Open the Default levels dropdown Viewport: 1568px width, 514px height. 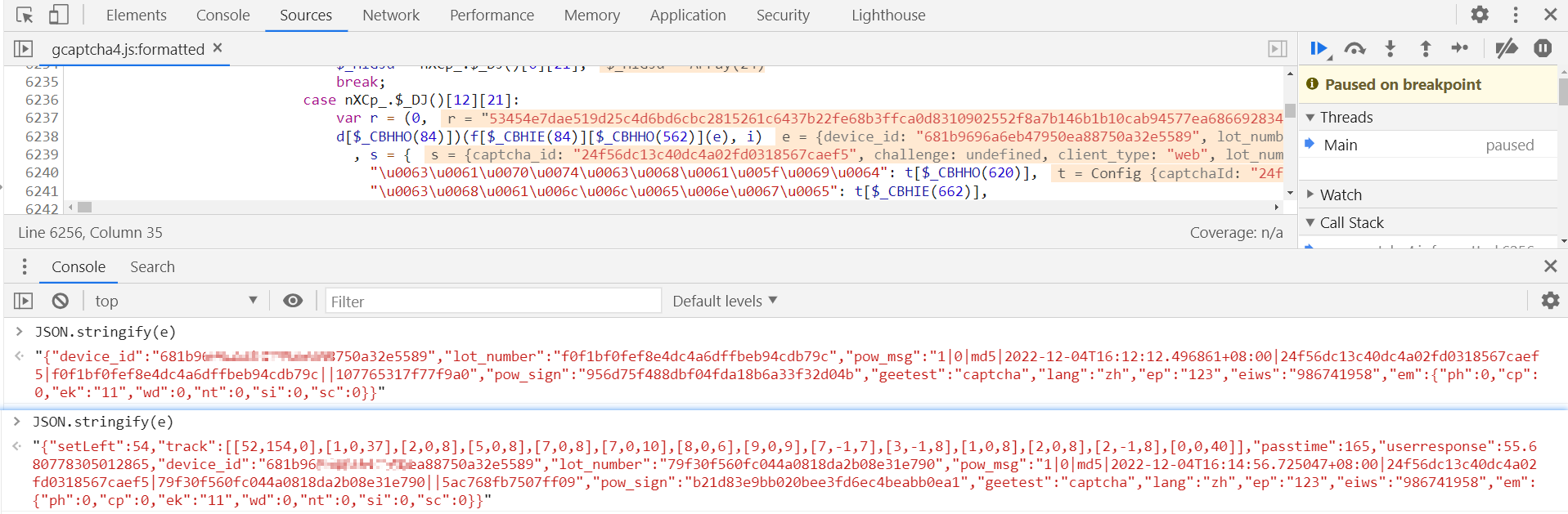[x=724, y=301]
